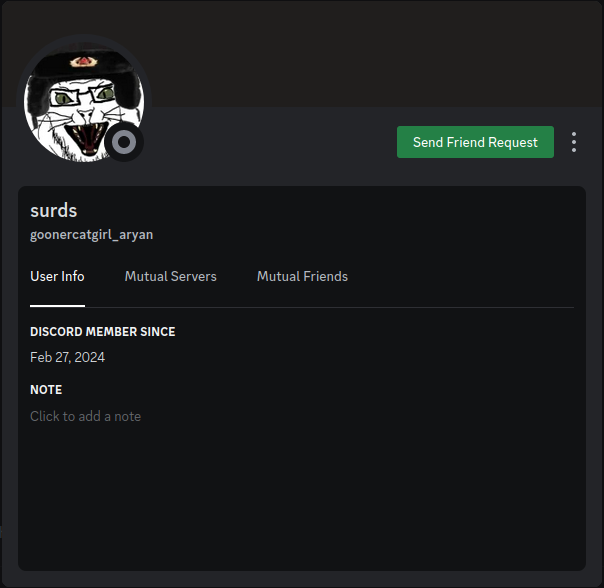Send Friend Request to surds
Image resolution: width=604 pixels, height=588 pixels.
[475, 142]
